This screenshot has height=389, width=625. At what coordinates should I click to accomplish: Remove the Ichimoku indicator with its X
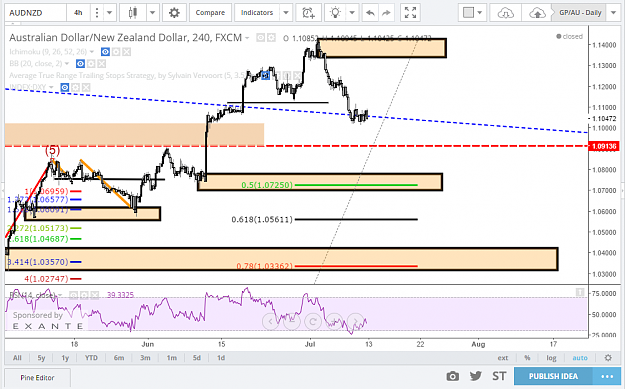(127, 52)
